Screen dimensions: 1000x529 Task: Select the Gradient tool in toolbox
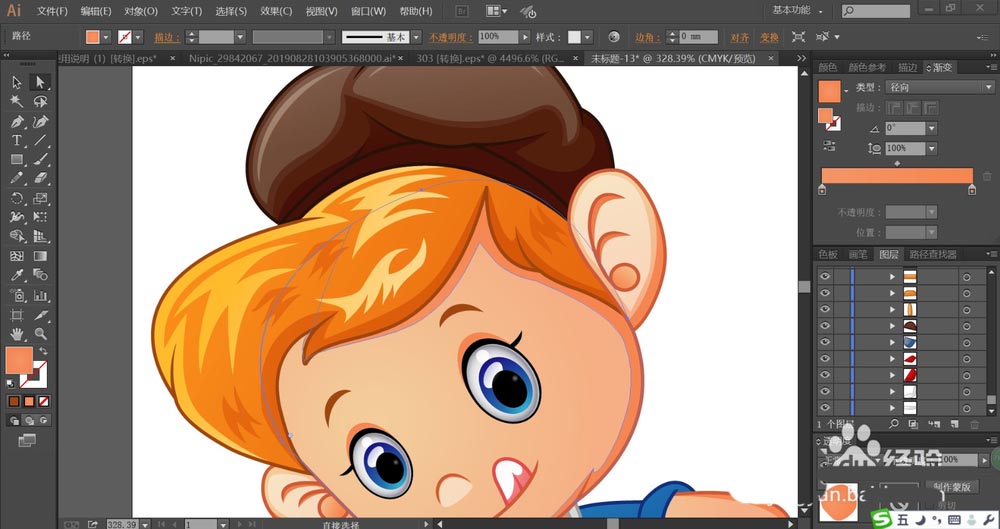coord(40,256)
